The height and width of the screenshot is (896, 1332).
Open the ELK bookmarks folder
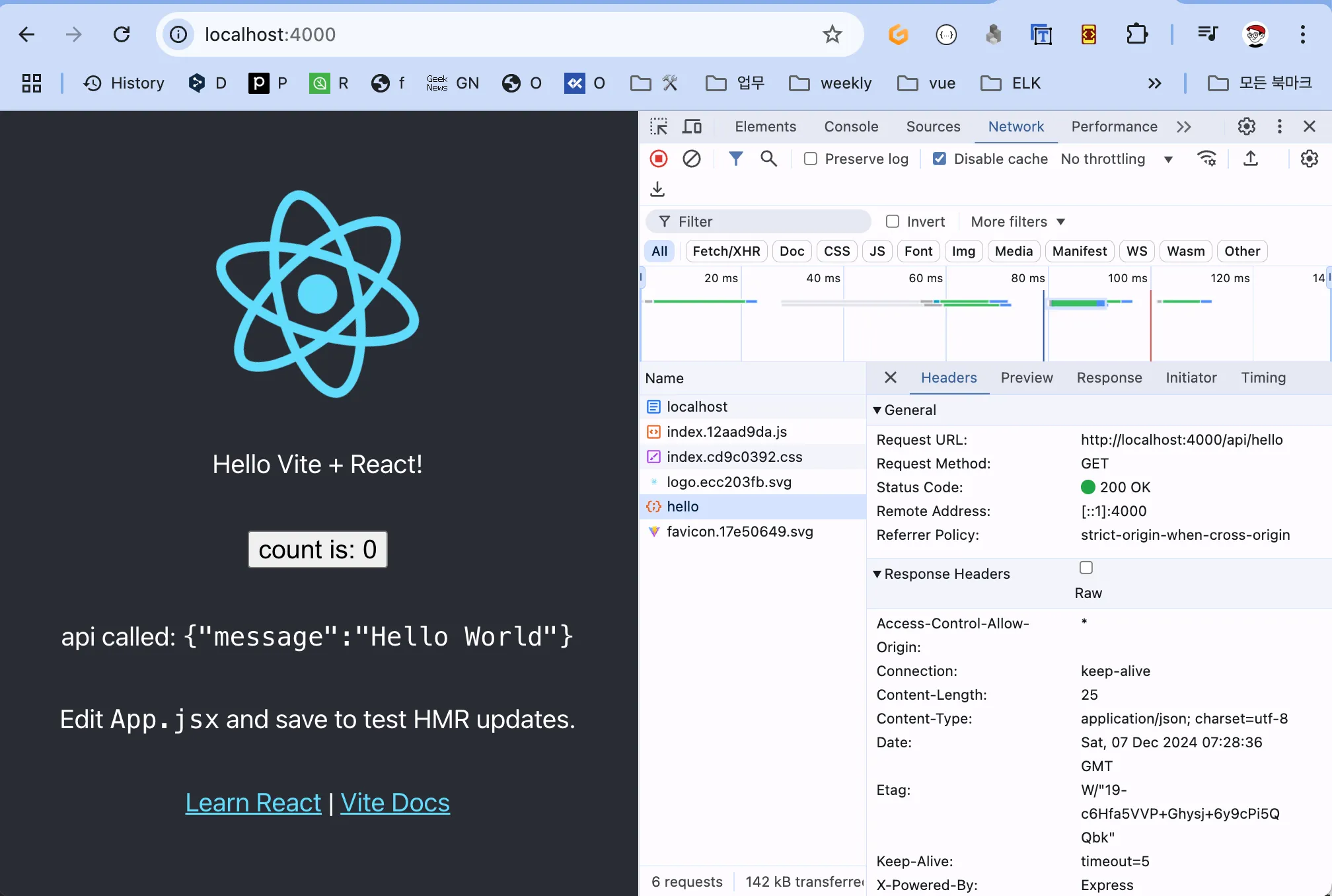pos(1010,83)
